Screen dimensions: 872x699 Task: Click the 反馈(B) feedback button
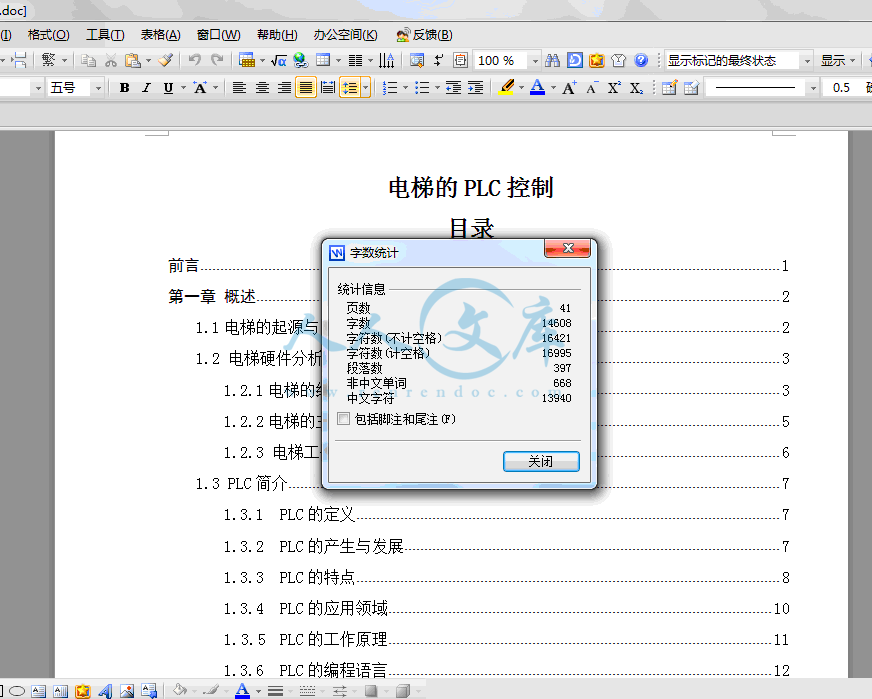click(x=424, y=34)
